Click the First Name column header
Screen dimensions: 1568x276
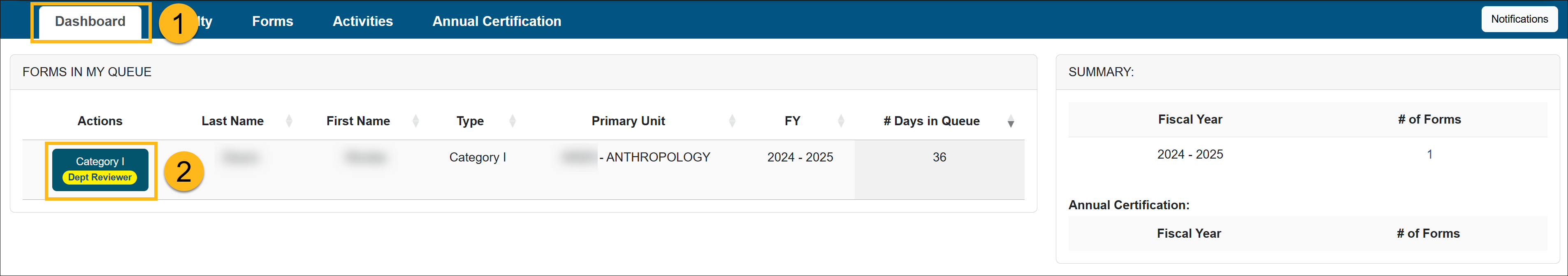[358, 121]
